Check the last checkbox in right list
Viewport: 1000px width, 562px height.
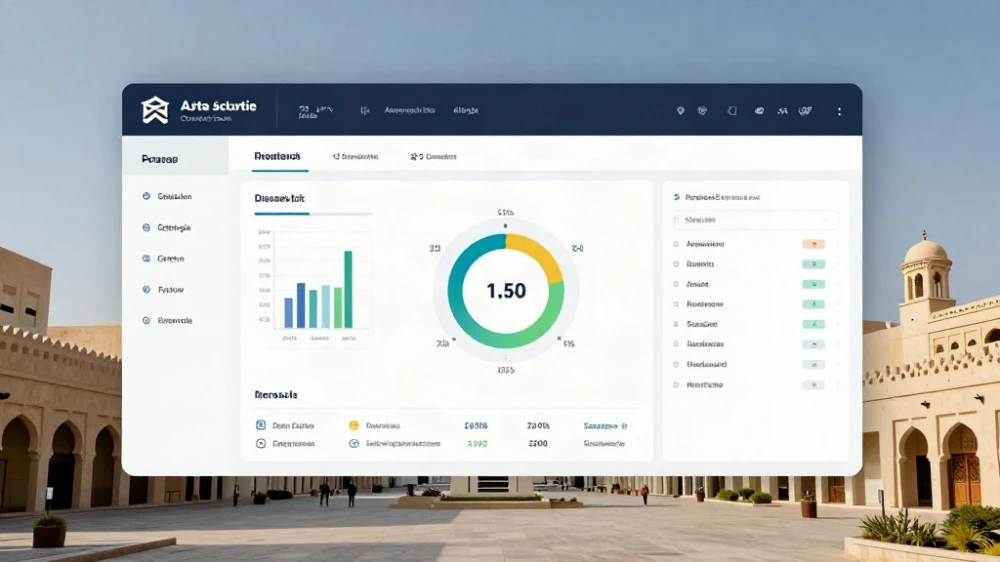click(676, 385)
